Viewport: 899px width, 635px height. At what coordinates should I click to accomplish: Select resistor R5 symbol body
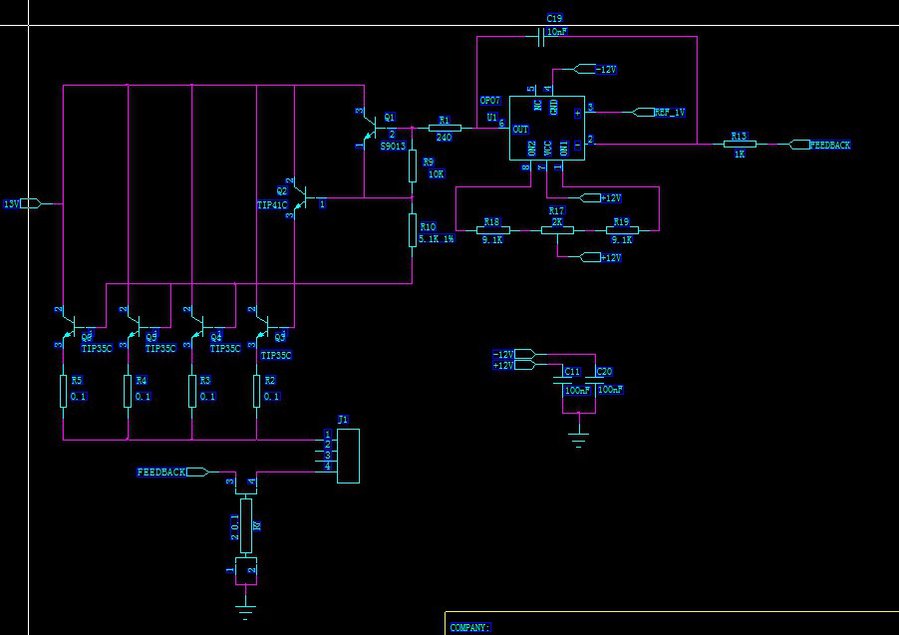tap(63, 392)
